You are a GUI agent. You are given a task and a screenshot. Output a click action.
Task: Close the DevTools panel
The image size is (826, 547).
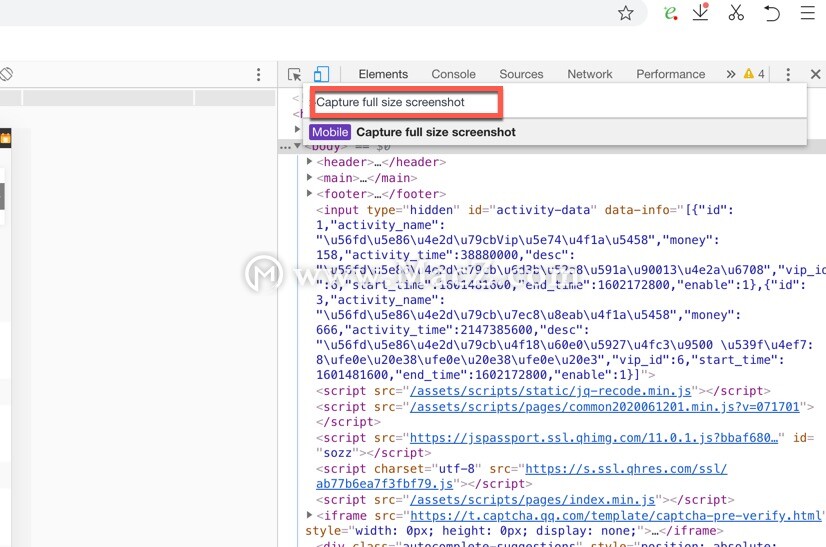click(x=815, y=74)
